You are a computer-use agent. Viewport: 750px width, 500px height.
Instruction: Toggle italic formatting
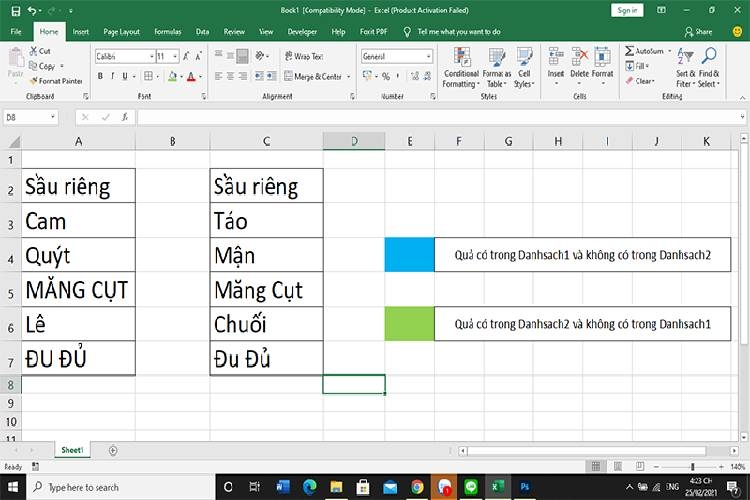point(112,76)
